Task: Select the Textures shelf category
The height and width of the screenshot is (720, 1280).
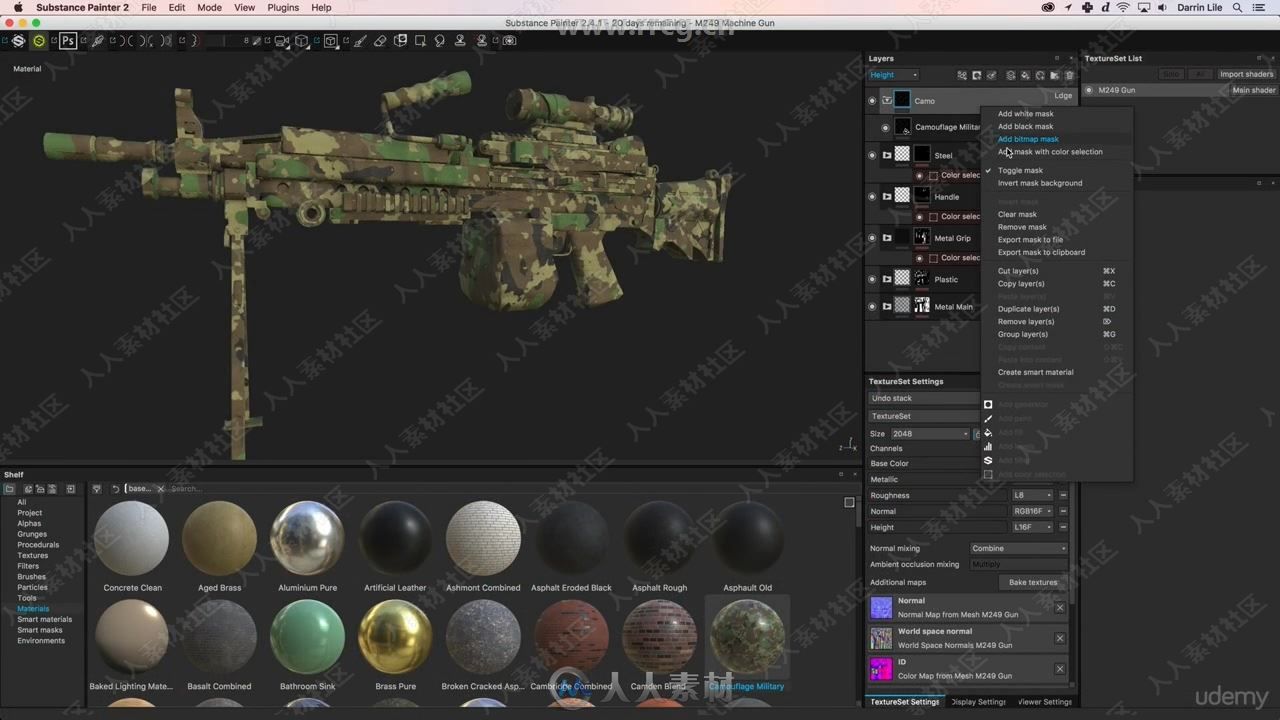Action: tap(32, 555)
